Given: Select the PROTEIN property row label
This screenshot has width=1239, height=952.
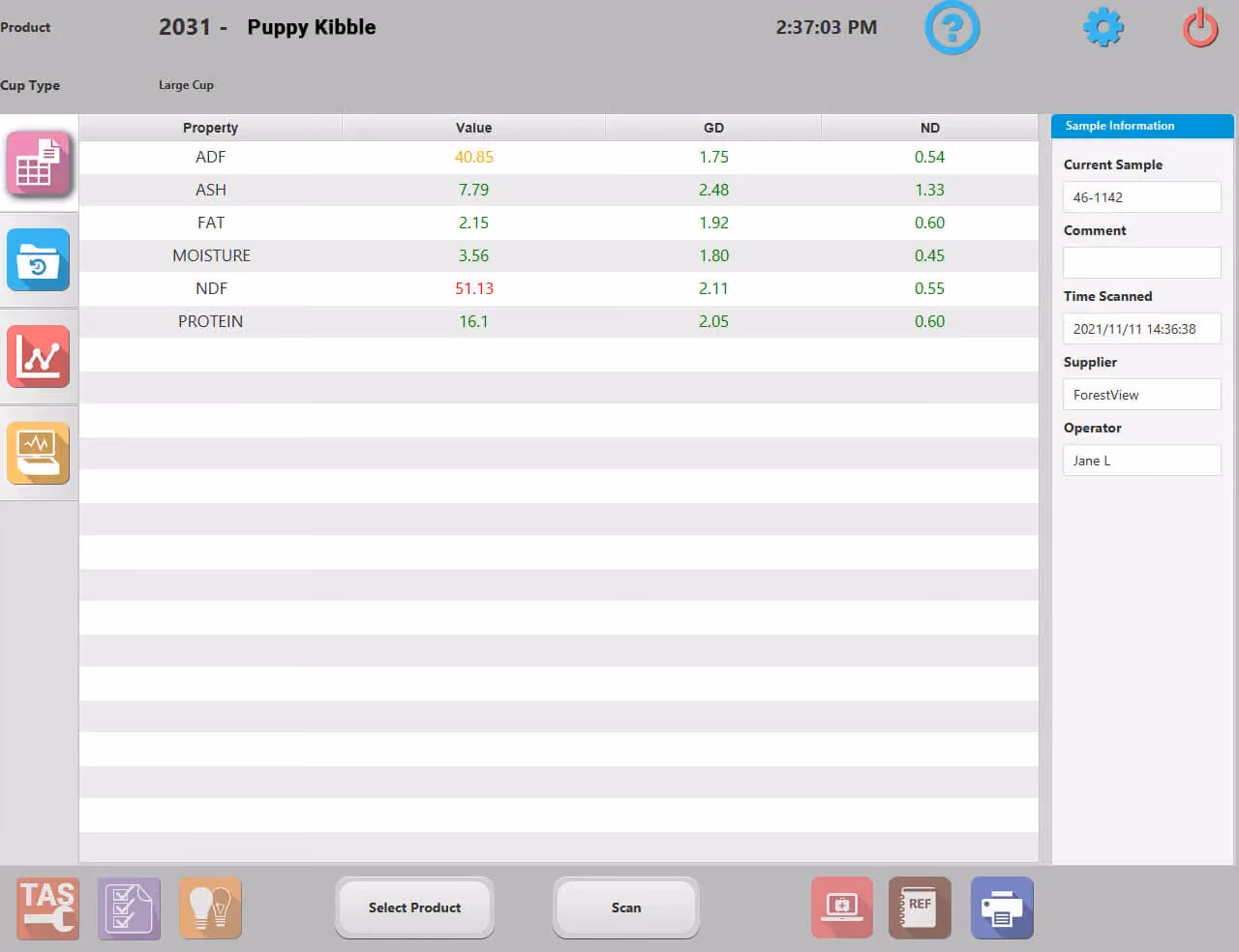Looking at the screenshot, I should click(x=210, y=321).
